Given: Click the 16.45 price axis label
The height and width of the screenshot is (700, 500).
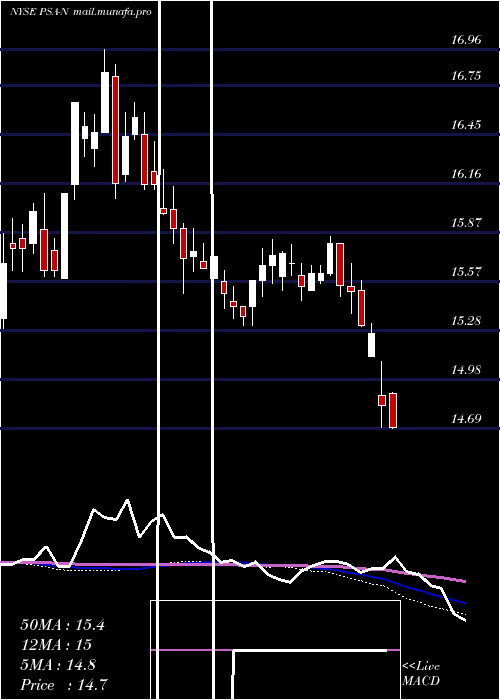Looking at the screenshot, I should click(x=466, y=125).
